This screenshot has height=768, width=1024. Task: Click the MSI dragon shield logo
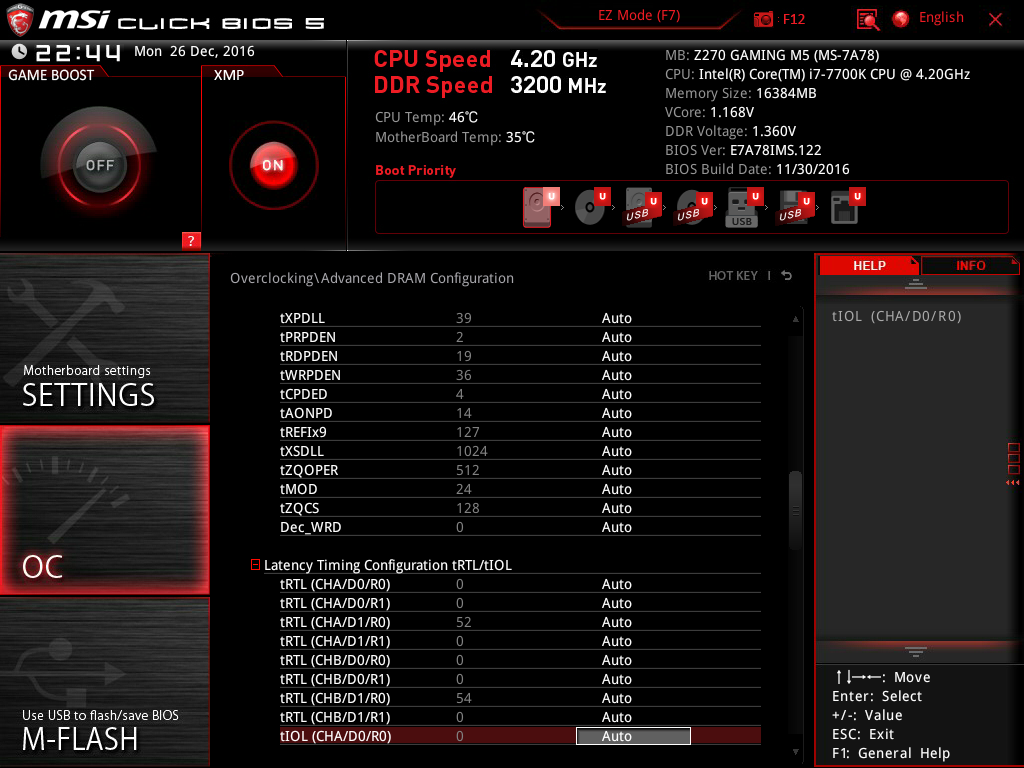19,20
